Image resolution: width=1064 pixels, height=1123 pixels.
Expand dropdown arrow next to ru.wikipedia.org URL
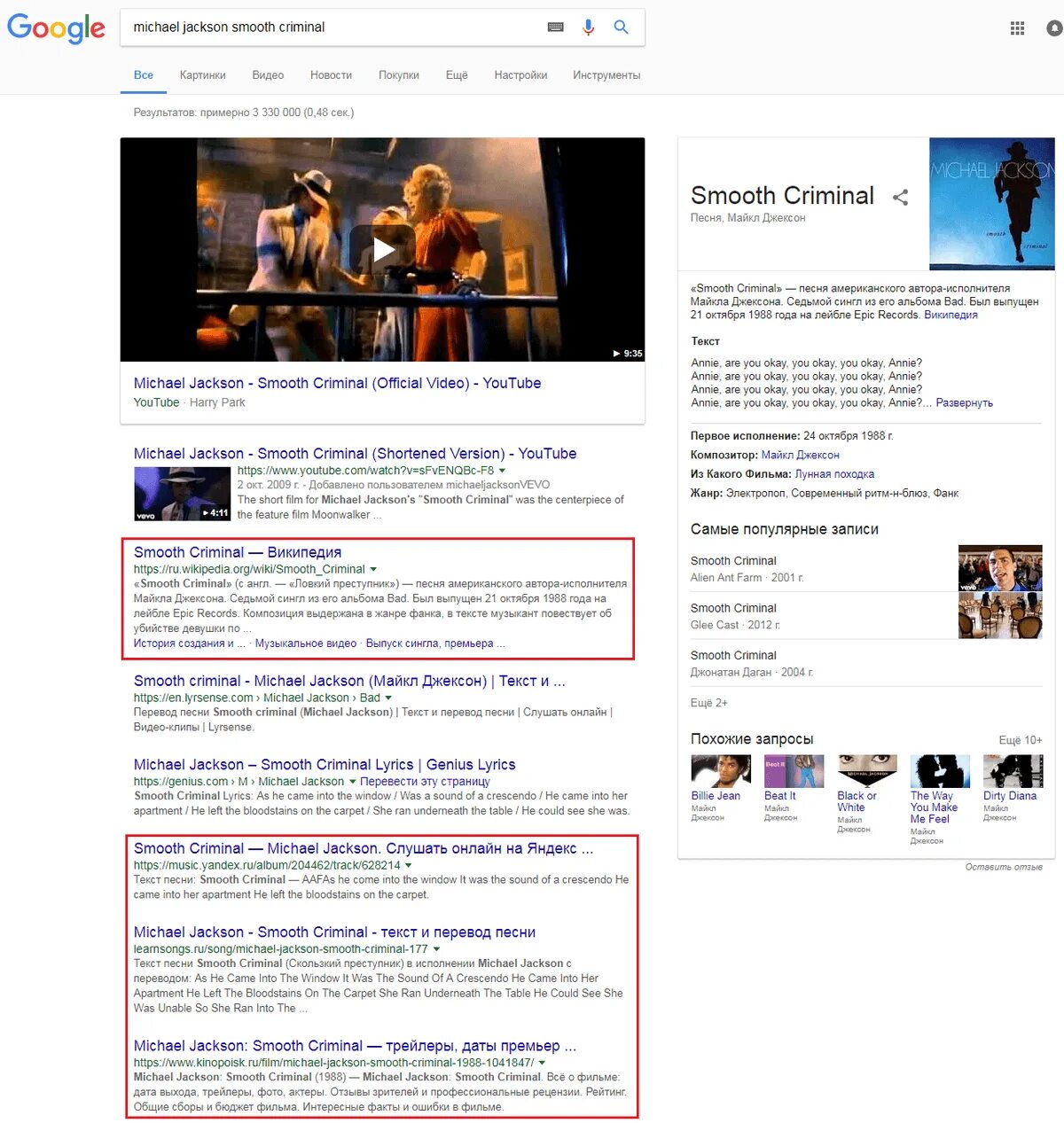[x=373, y=570]
